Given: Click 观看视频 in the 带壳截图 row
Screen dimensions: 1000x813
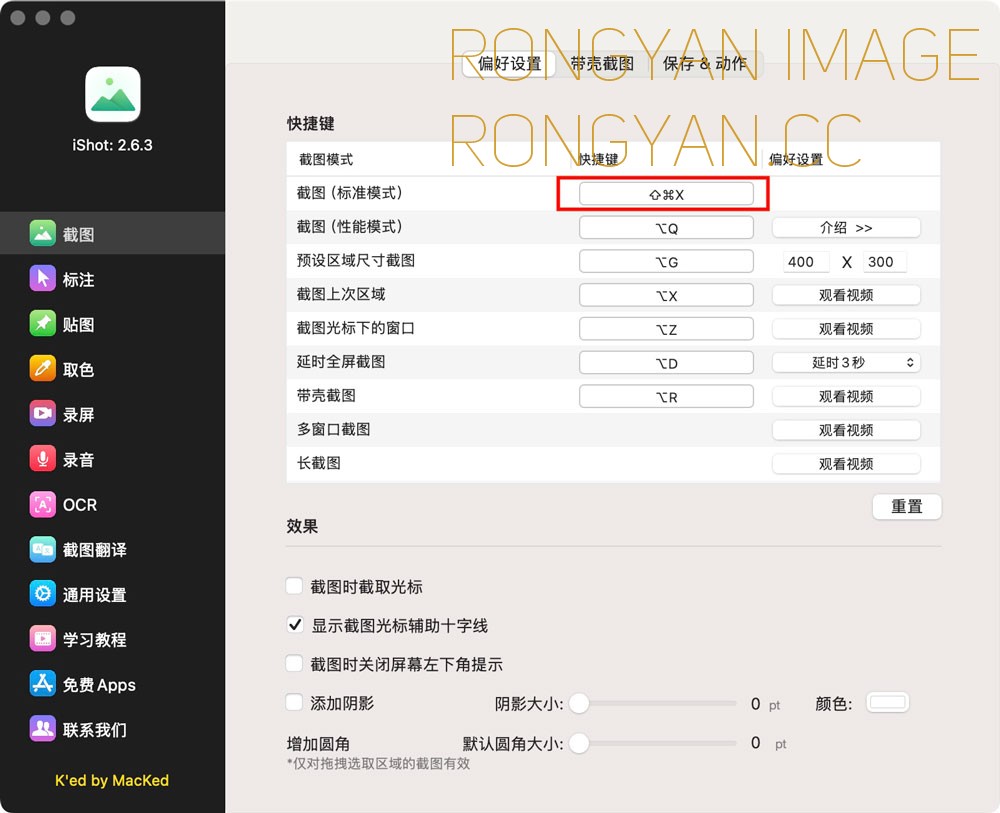Looking at the screenshot, I should coord(846,396).
